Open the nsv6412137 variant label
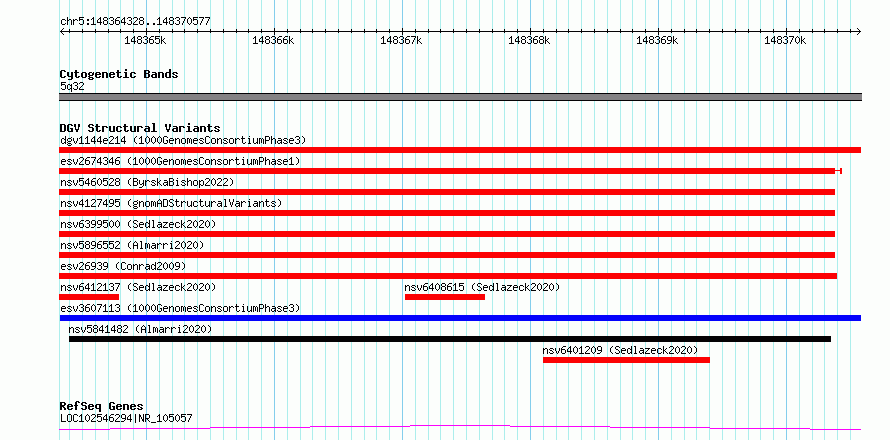This screenshot has width=890, height=440. tap(138, 287)
